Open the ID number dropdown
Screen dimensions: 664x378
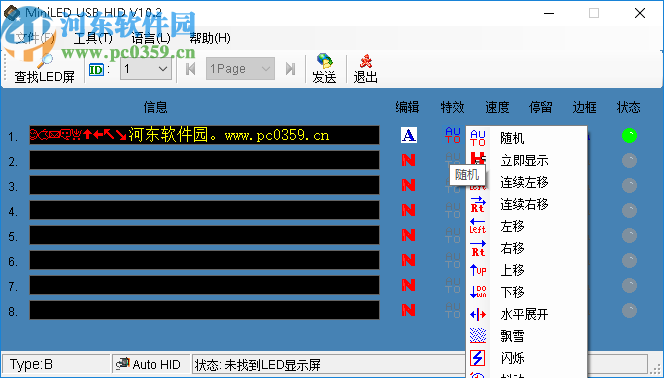point(146,69)
